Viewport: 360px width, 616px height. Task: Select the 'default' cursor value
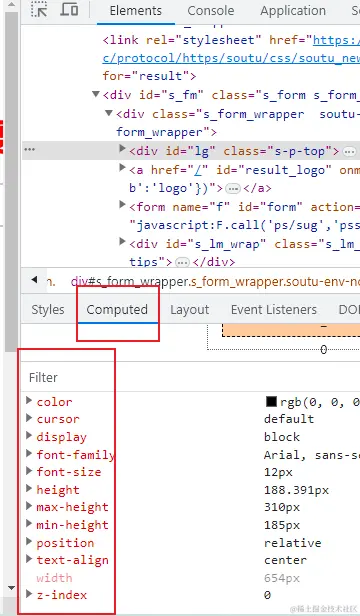289,419
